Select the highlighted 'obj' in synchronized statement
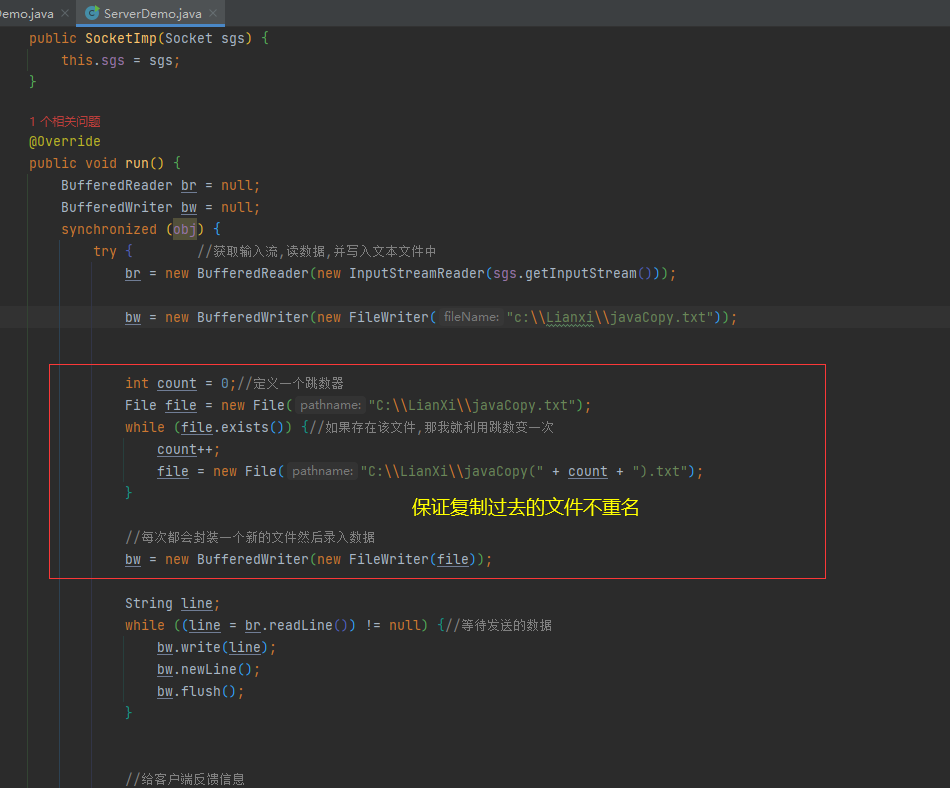 pos(185,229)
